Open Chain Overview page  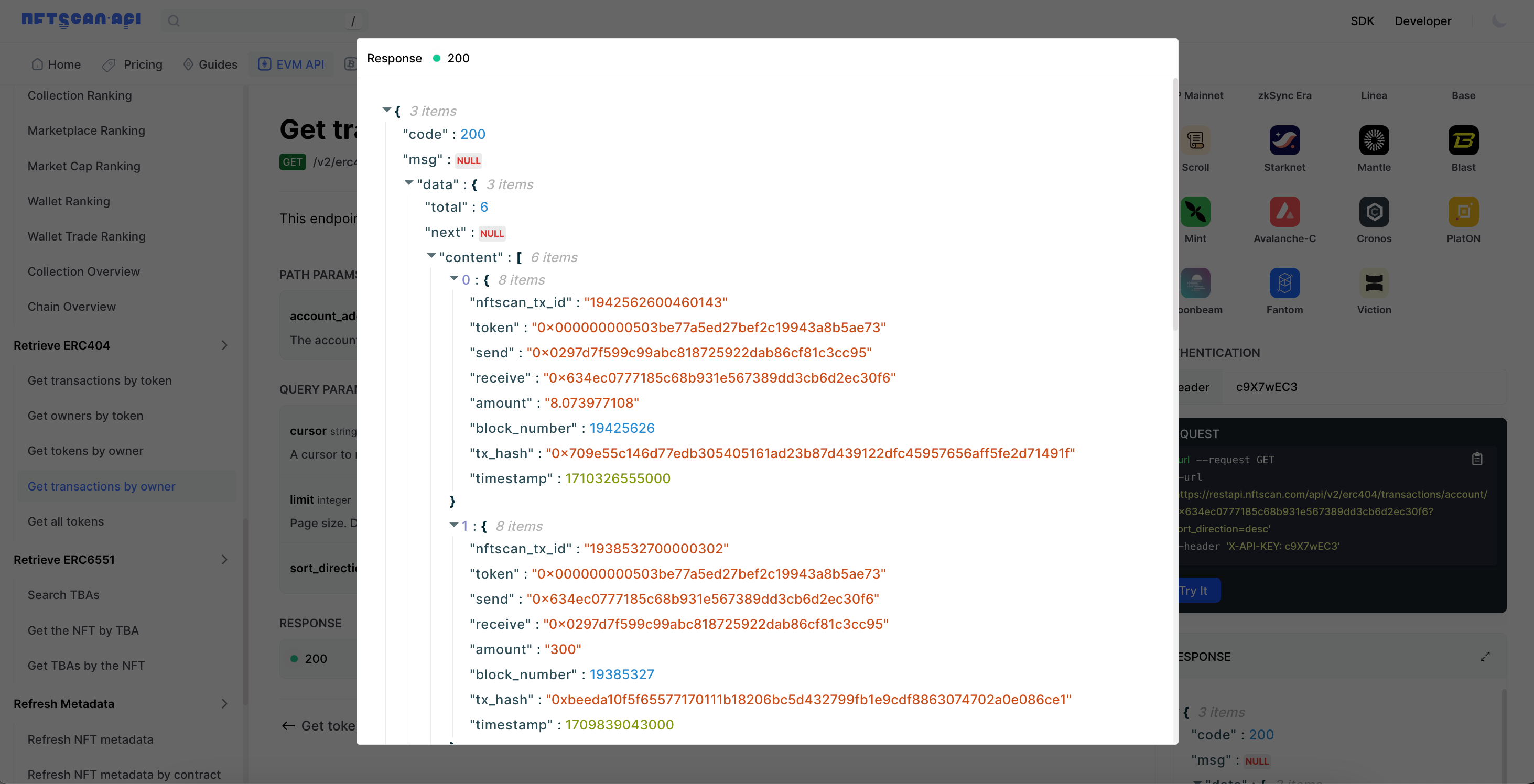[71, 307]
